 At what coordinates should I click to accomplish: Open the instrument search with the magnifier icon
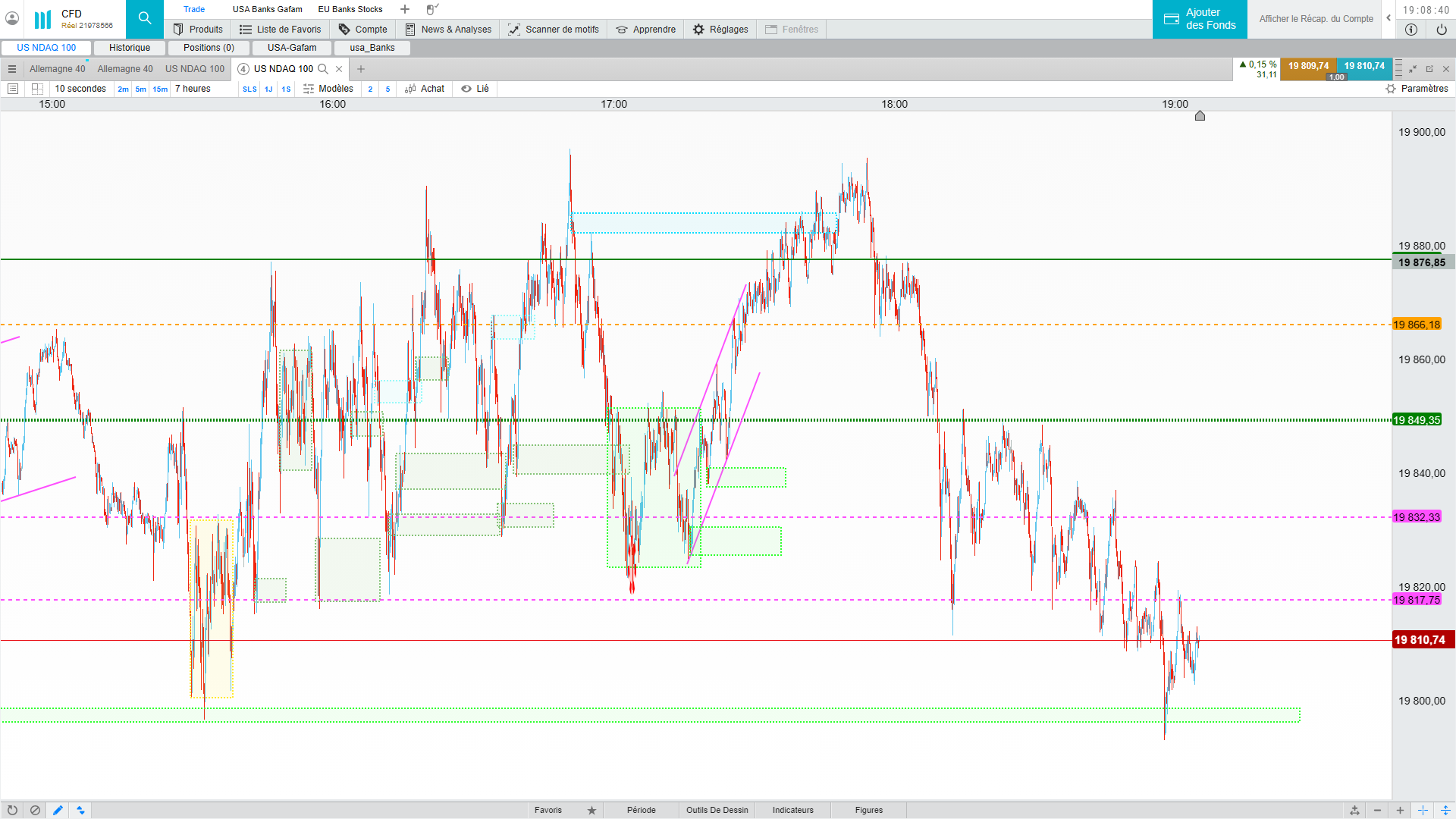[x=144, y=18]
